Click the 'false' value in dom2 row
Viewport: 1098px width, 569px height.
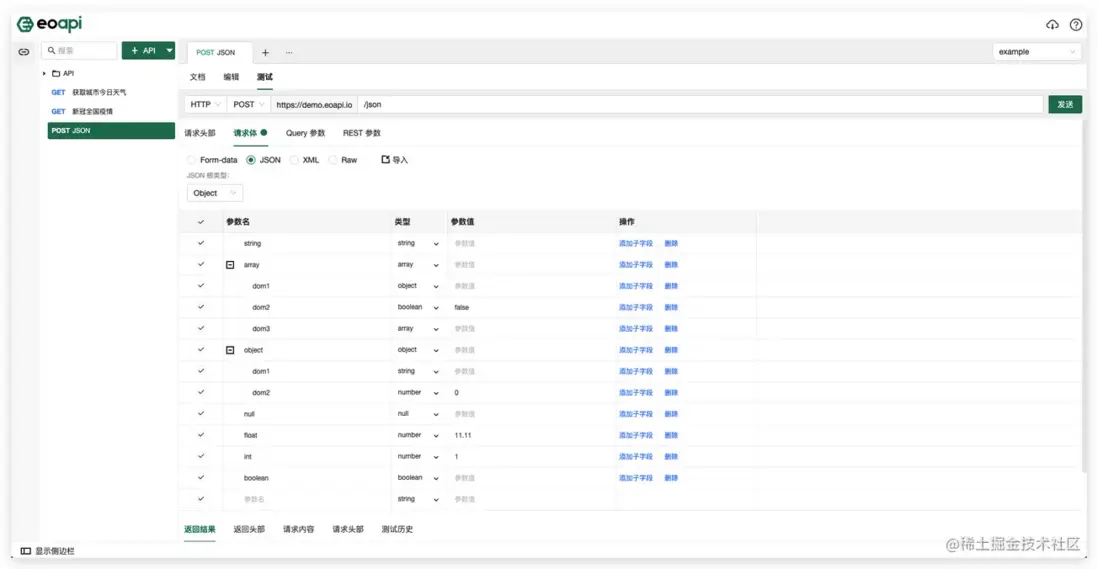pyautogui.click(x=461, y=307)
